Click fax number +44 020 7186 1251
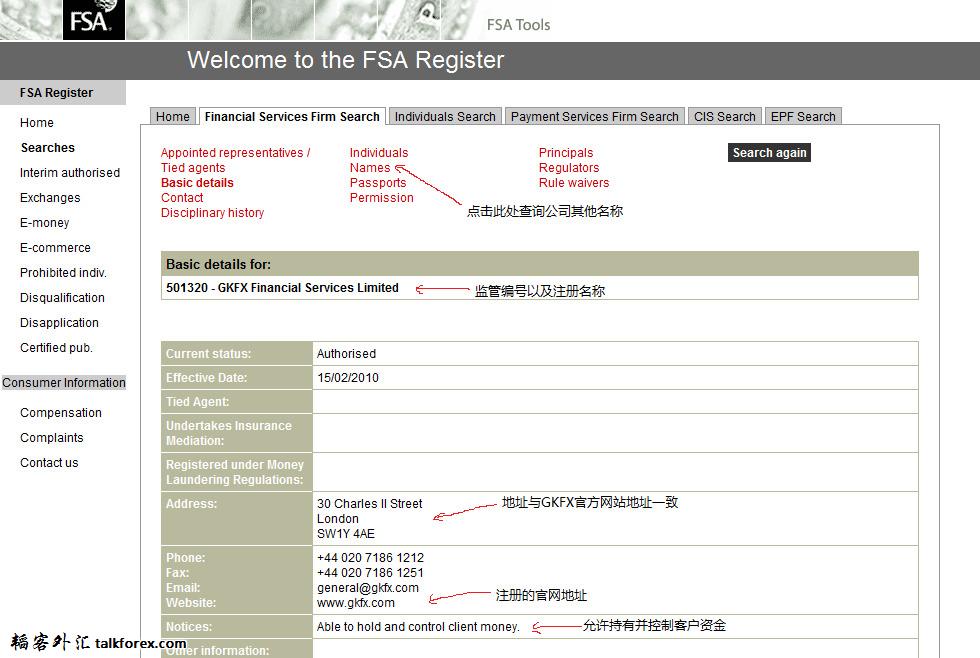The height and width of the screenshot is (658, 980). point(370,572)
